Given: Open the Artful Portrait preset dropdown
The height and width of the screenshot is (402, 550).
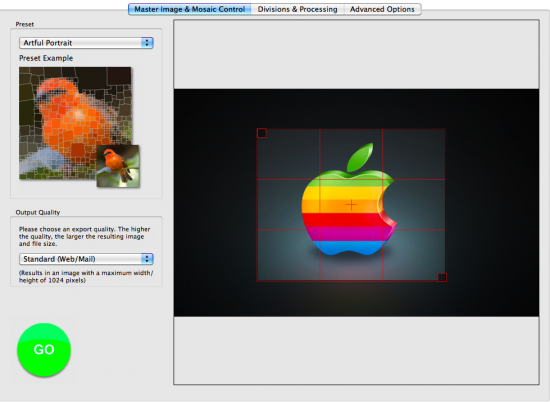Looking at the screenshot, I should coord(86,43).
